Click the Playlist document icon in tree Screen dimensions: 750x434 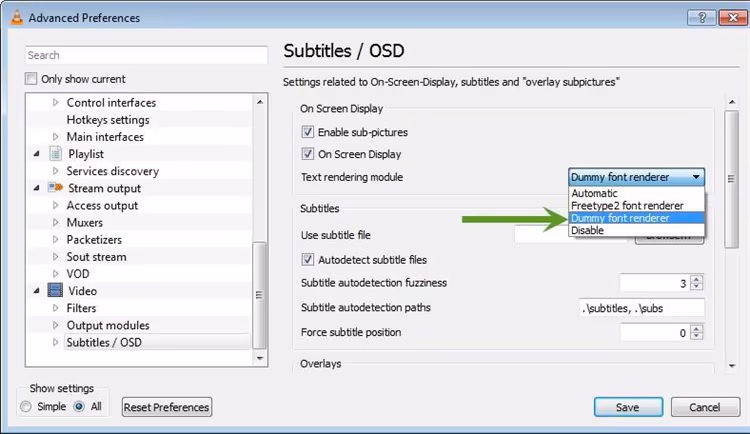(55, 154)
